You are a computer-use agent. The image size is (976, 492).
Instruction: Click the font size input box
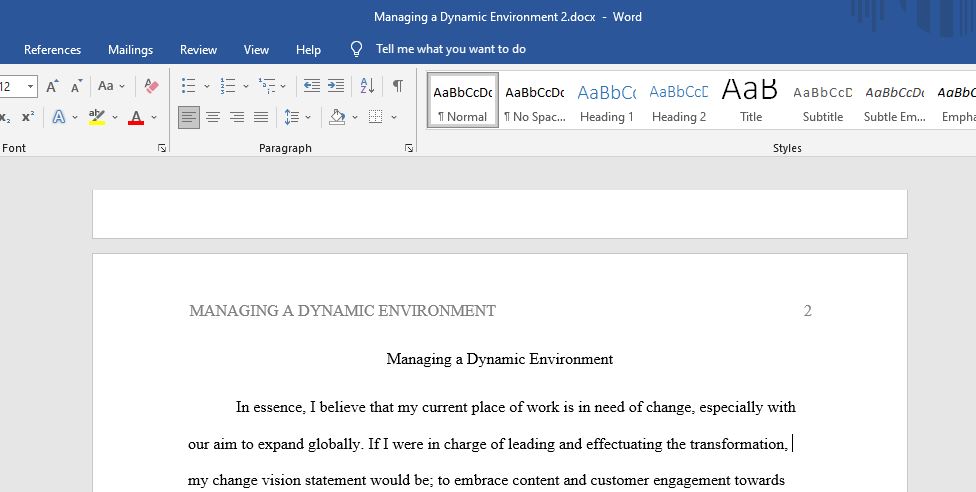[x=11, y=87]
